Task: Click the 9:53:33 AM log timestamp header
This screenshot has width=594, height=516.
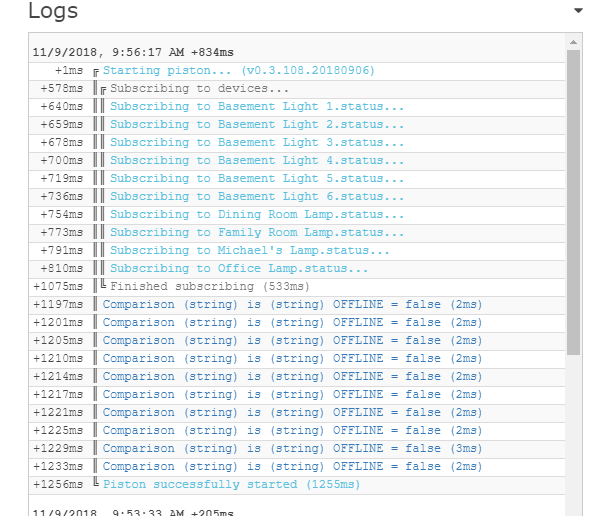Action: coord(133,512)
